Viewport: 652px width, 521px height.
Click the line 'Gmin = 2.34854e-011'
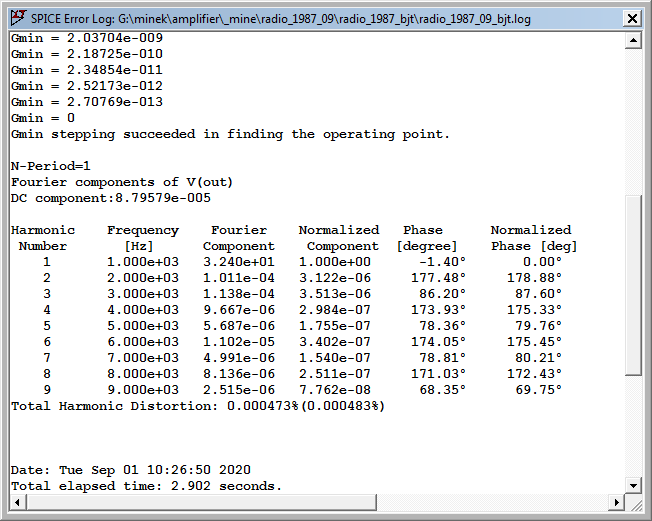[87, 70]
